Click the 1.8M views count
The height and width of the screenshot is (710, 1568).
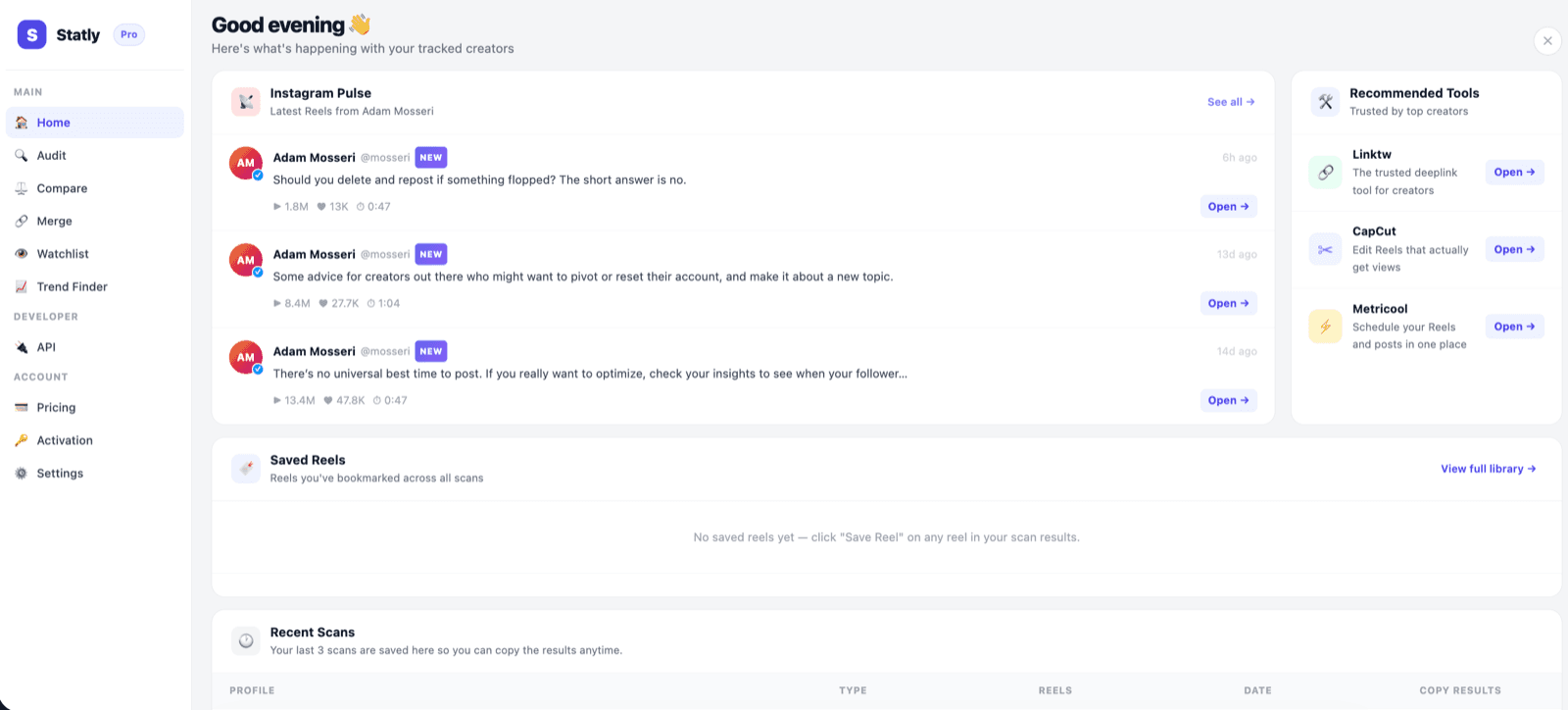(291, 207)
